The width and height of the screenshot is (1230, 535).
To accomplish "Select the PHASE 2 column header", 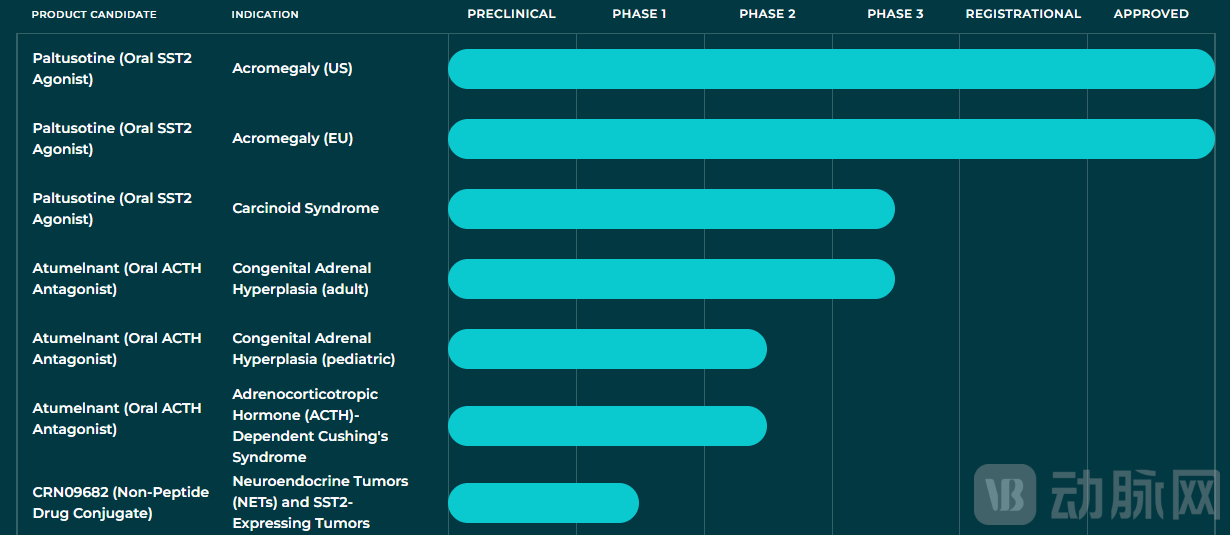I will click(x=767, y=14).
